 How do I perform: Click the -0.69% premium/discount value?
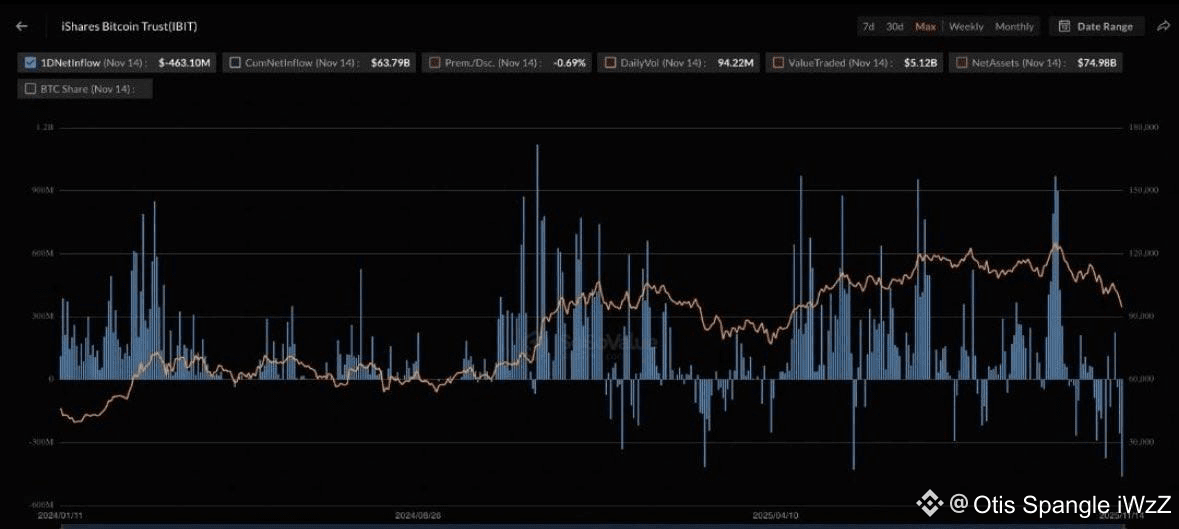(569, 63)
